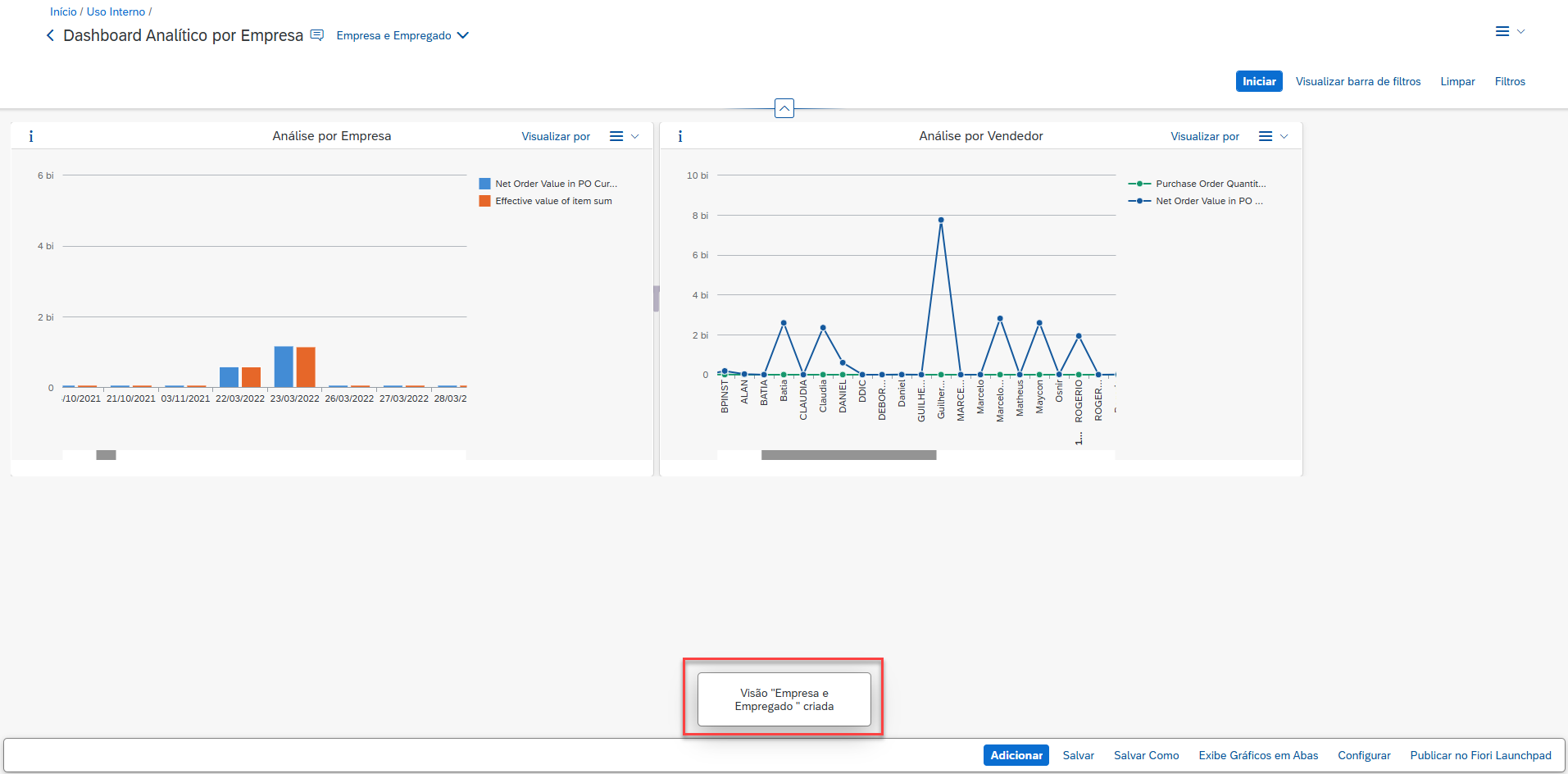Click the comment icon next to dashboard title
This screenshot has width=1568, height=774.
pos(317,35)
